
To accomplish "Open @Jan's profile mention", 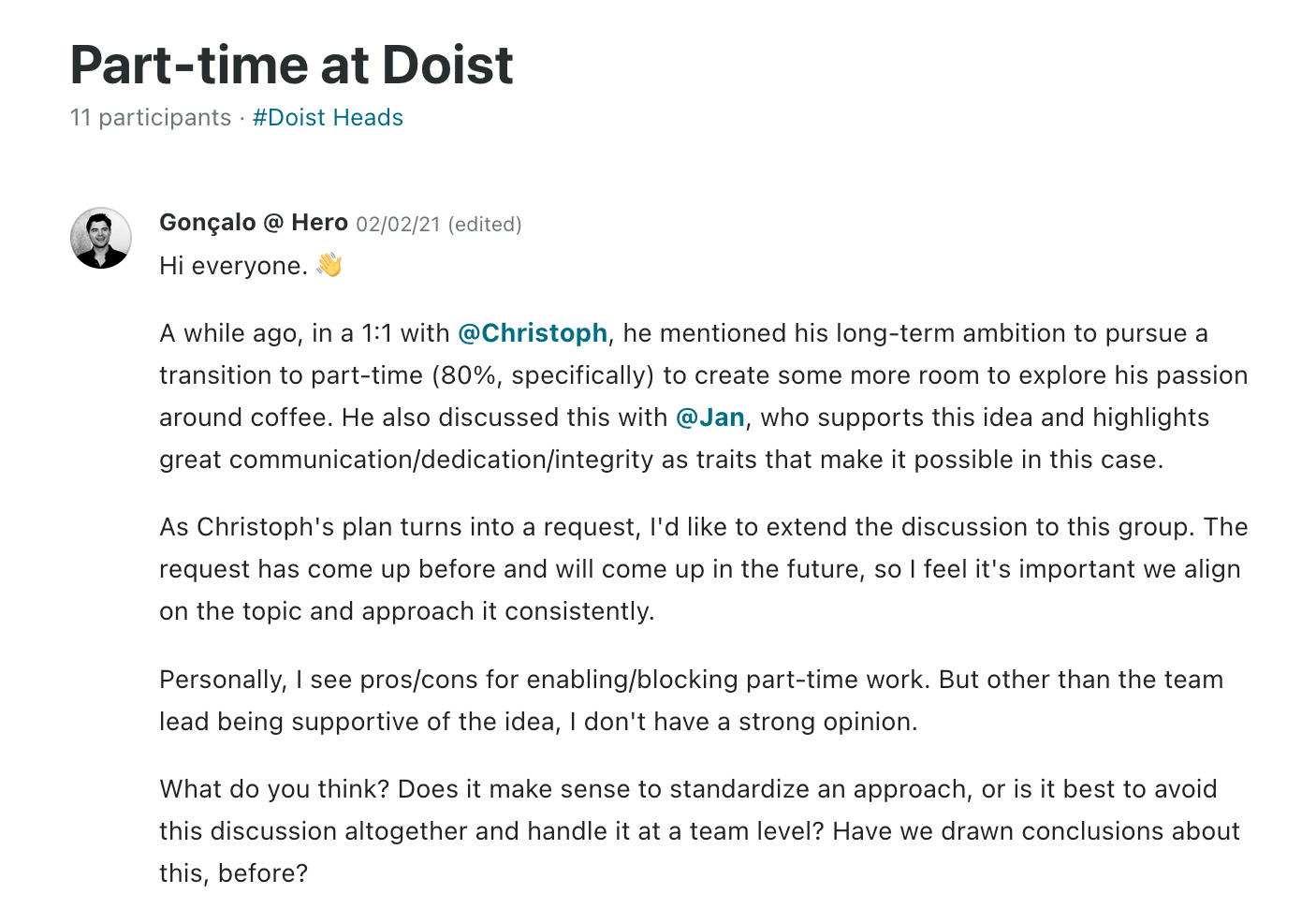I will coord(711,418).
